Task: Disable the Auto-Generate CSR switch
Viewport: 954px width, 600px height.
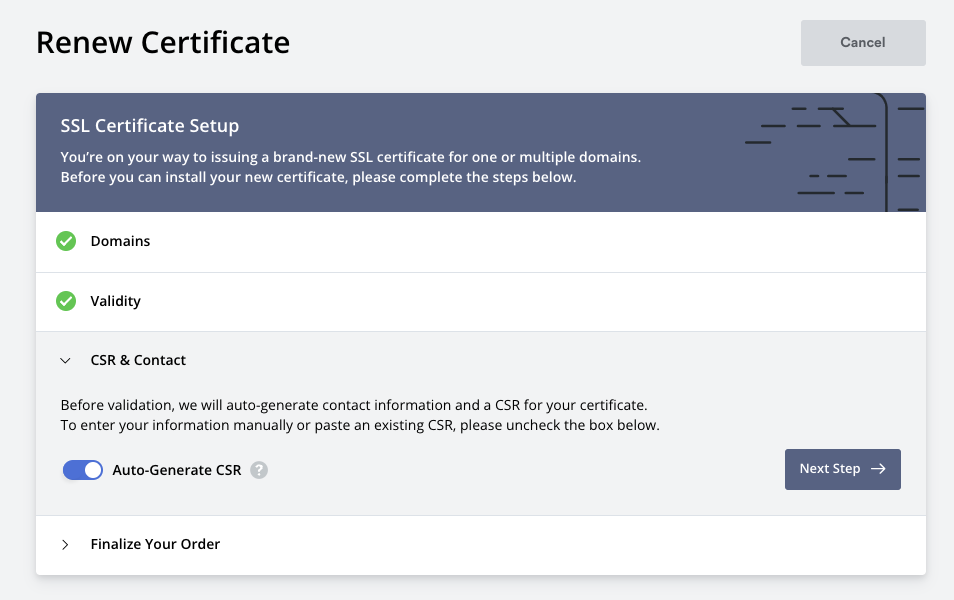Action: click(83, 470)
